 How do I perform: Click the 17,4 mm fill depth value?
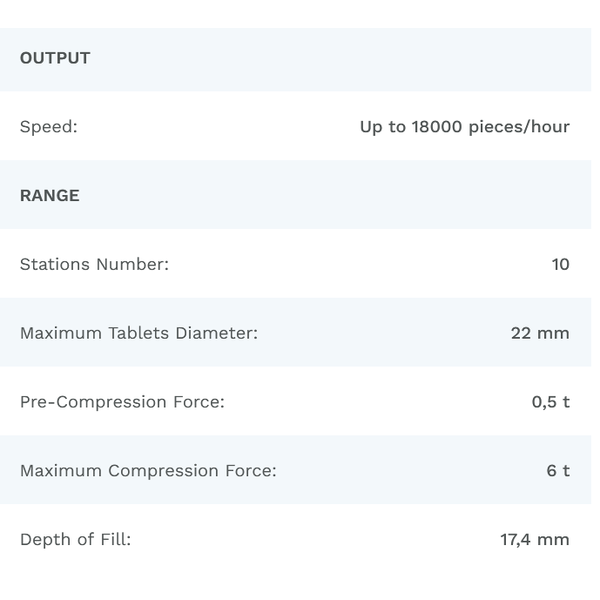coord(535,540)
